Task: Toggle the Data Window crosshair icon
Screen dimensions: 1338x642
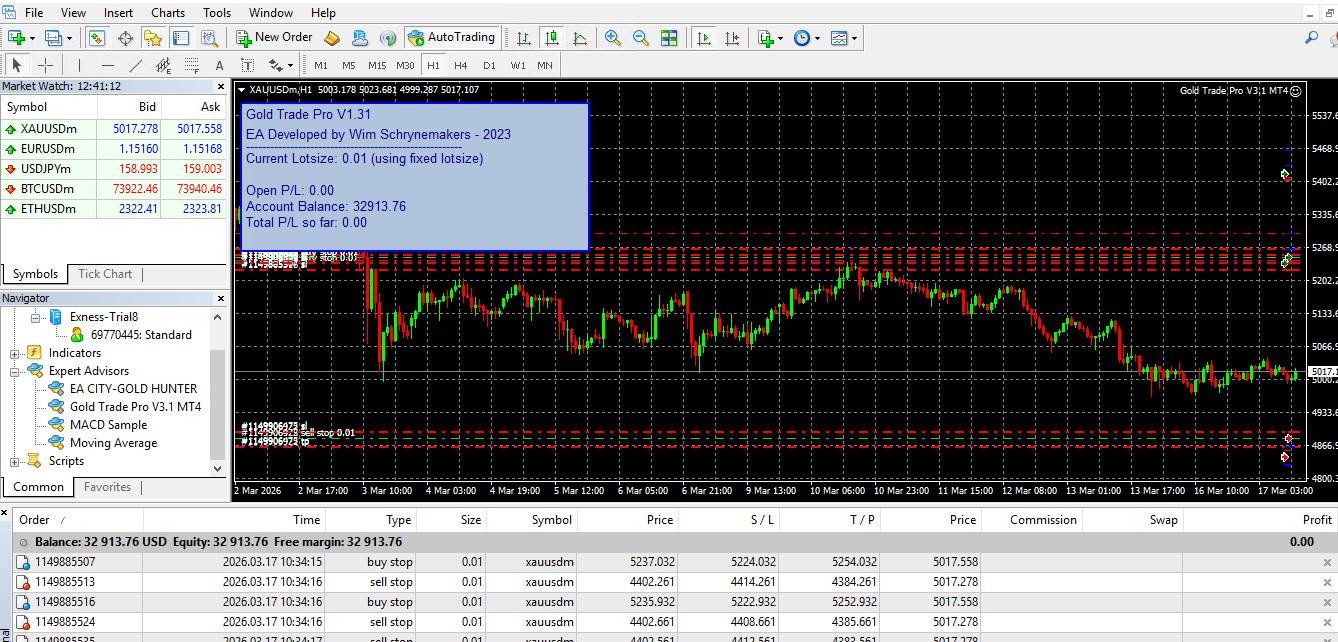Action: pyautogui.click(x=125, y=38)
